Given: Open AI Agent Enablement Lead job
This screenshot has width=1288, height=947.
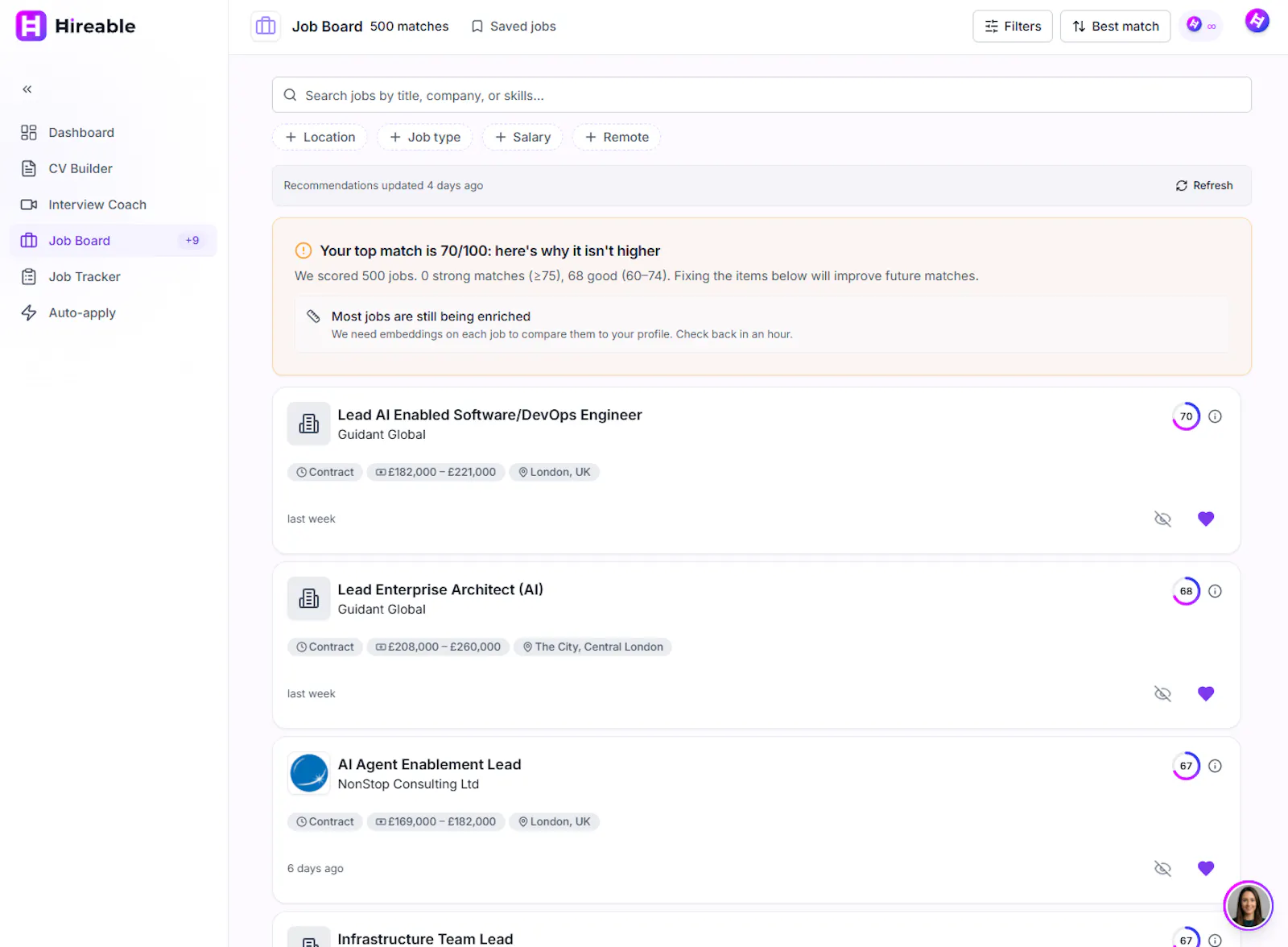Looking at the screenshot, I should click(429, 764).
